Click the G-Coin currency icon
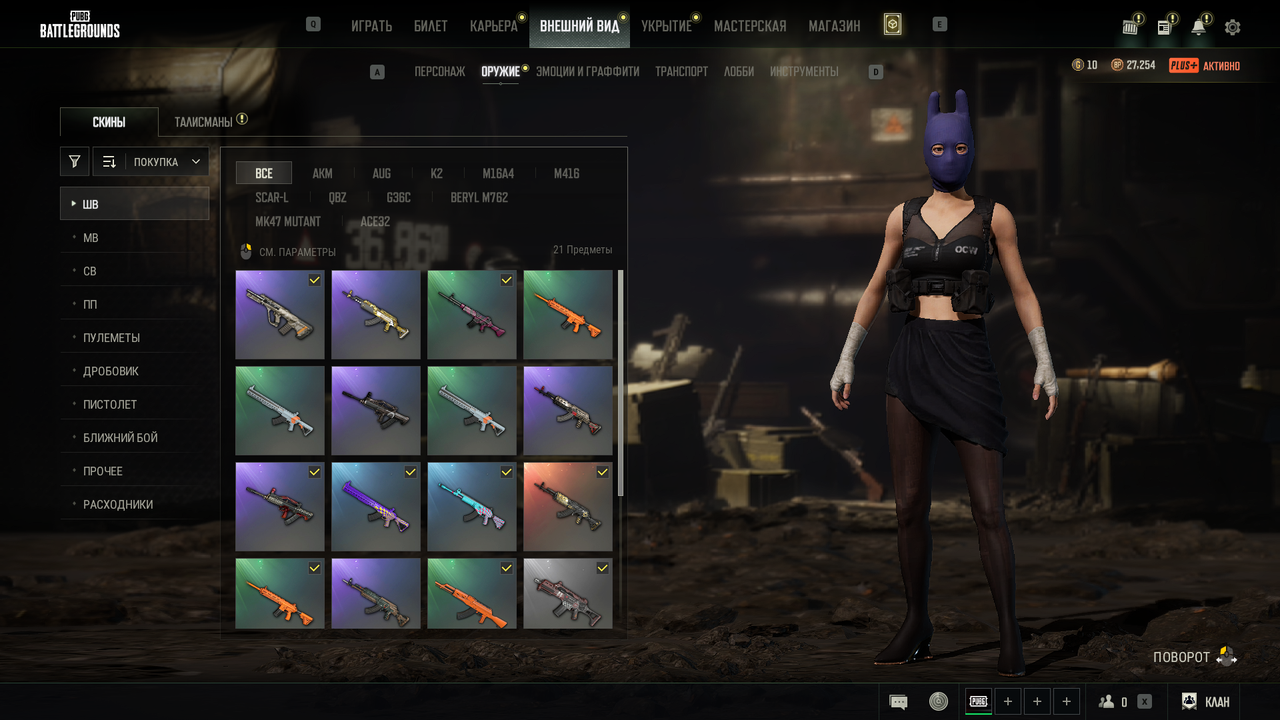 (1077, 65)
